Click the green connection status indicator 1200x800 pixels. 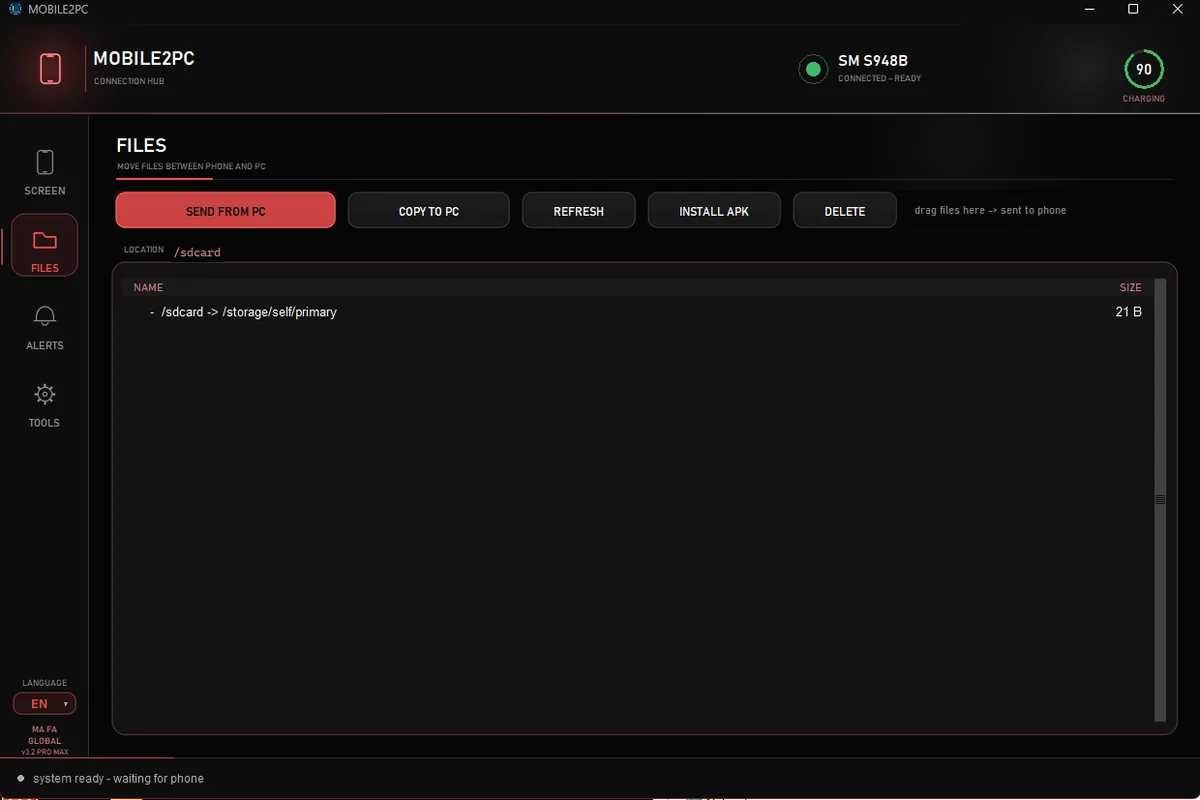tap(813, 69)
